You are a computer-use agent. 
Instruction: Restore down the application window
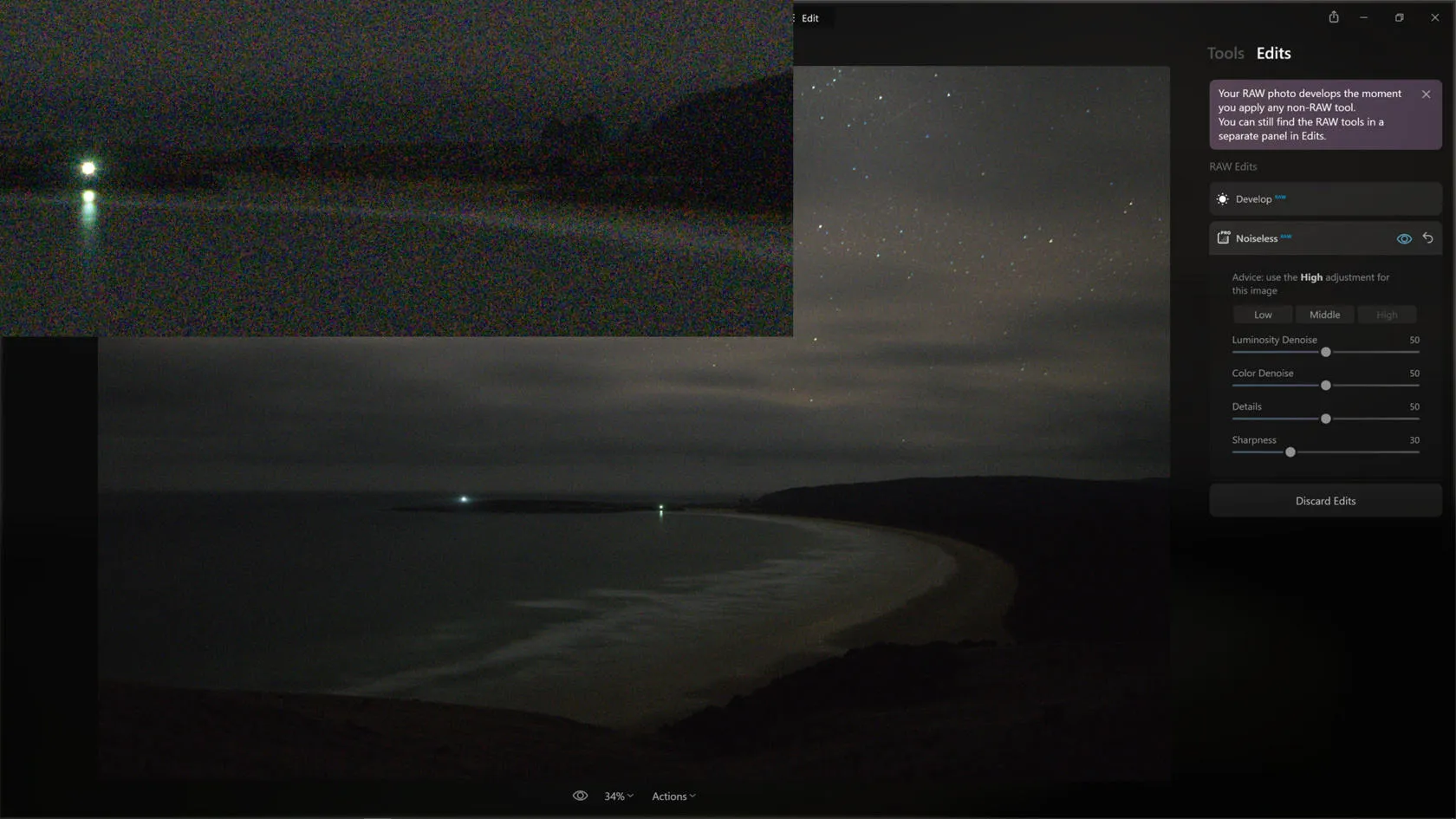click(1399, 17)
